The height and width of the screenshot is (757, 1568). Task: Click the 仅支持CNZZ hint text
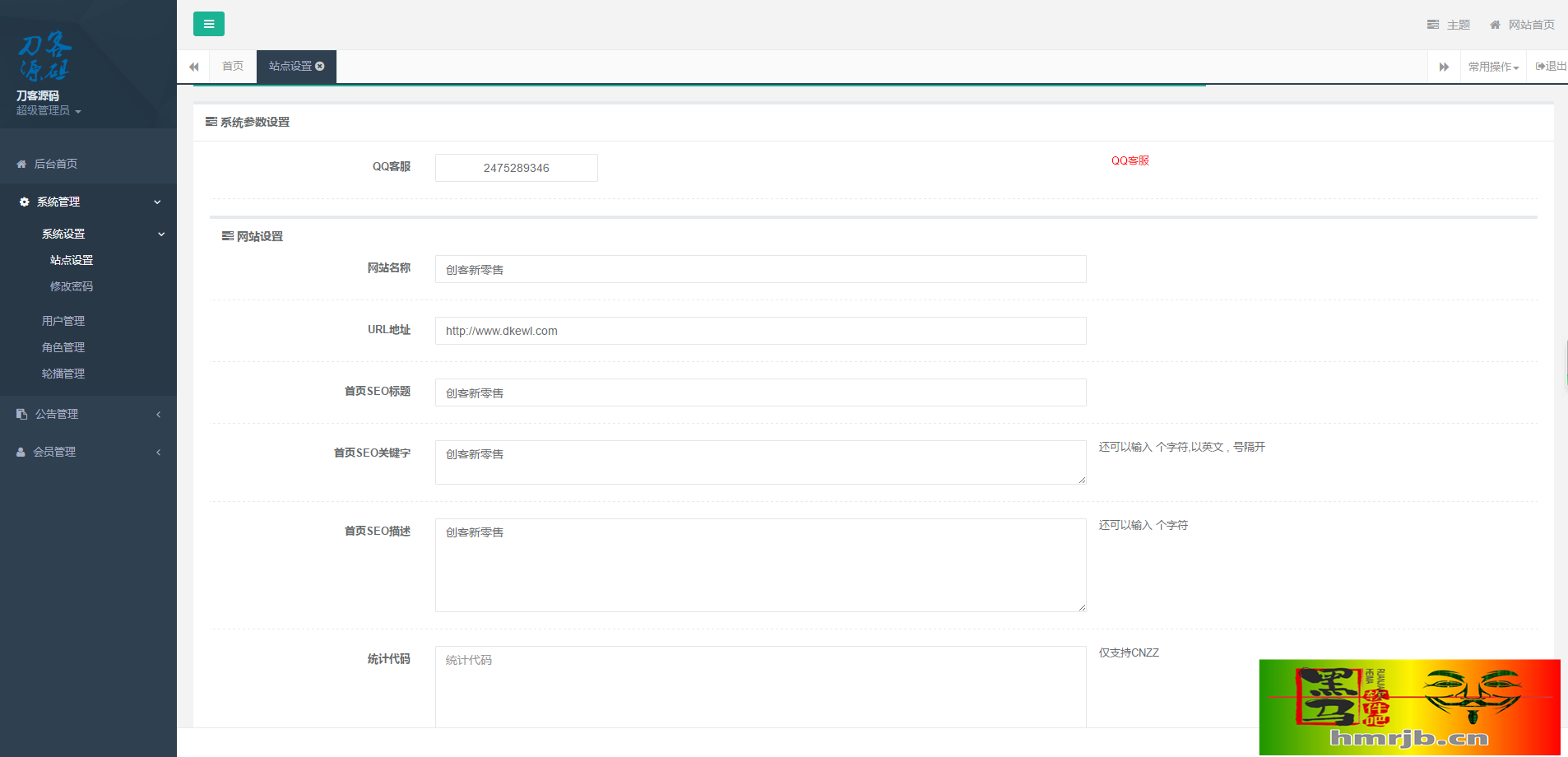[x=1129, y=653]
